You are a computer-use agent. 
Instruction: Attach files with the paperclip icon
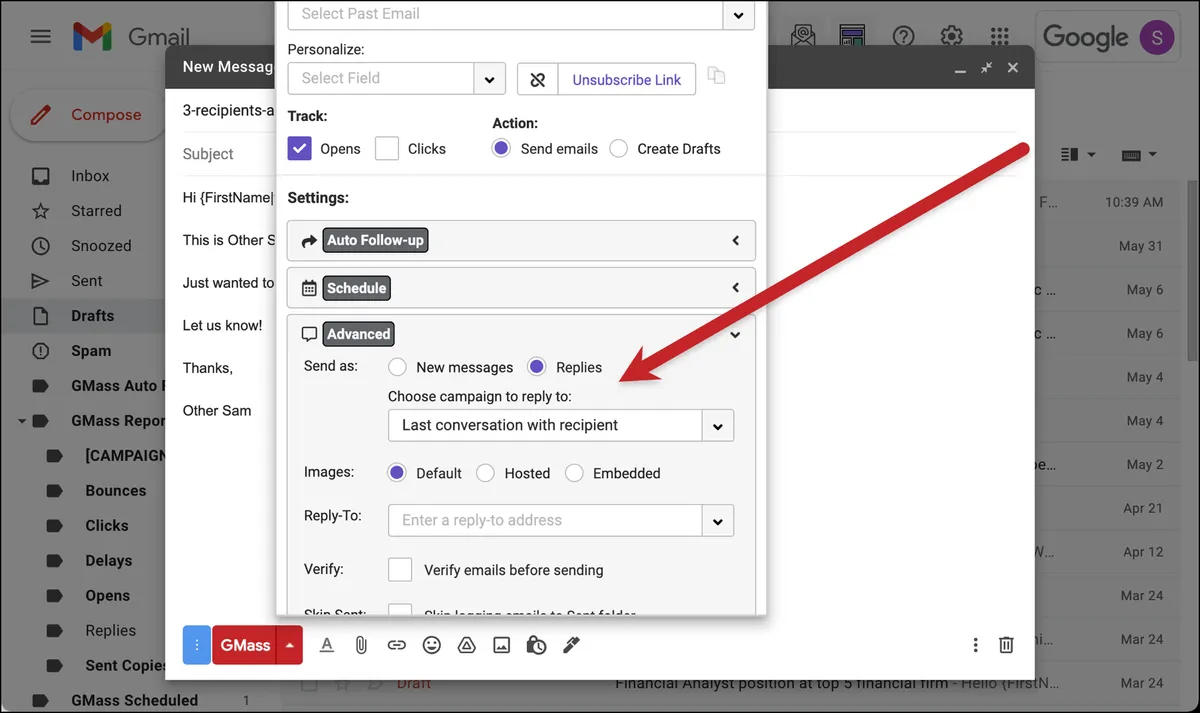[x=361, y=645]
